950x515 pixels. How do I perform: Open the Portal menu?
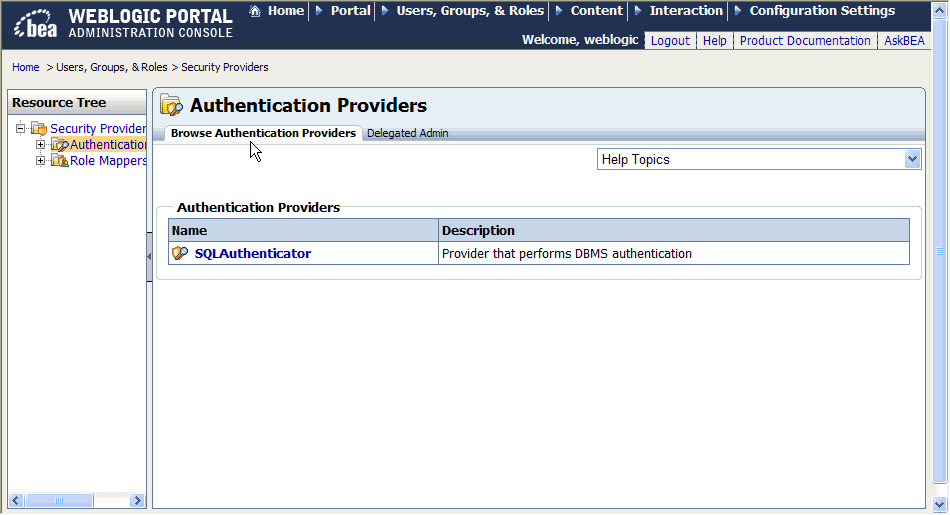pos(350,11)
